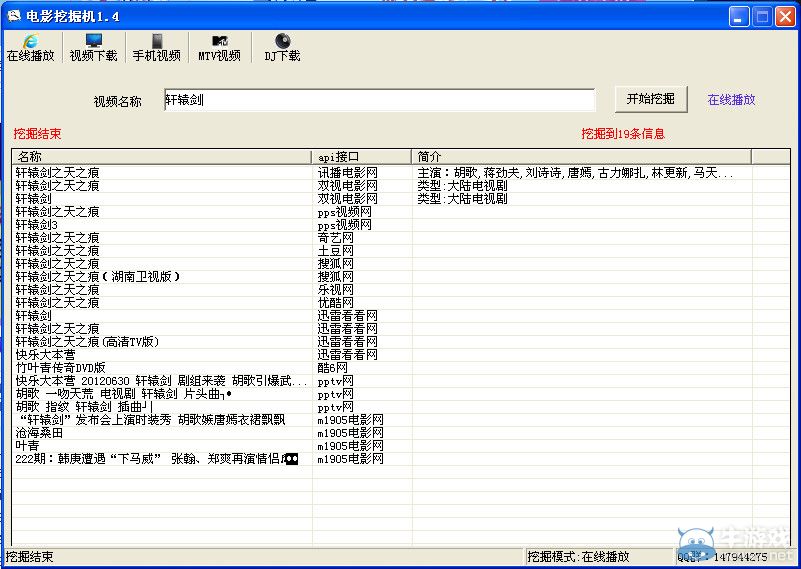801x569 pixels.
Task: Click the 土豆网 api cell
Action: pyautogui.click(x=336, y=250)
